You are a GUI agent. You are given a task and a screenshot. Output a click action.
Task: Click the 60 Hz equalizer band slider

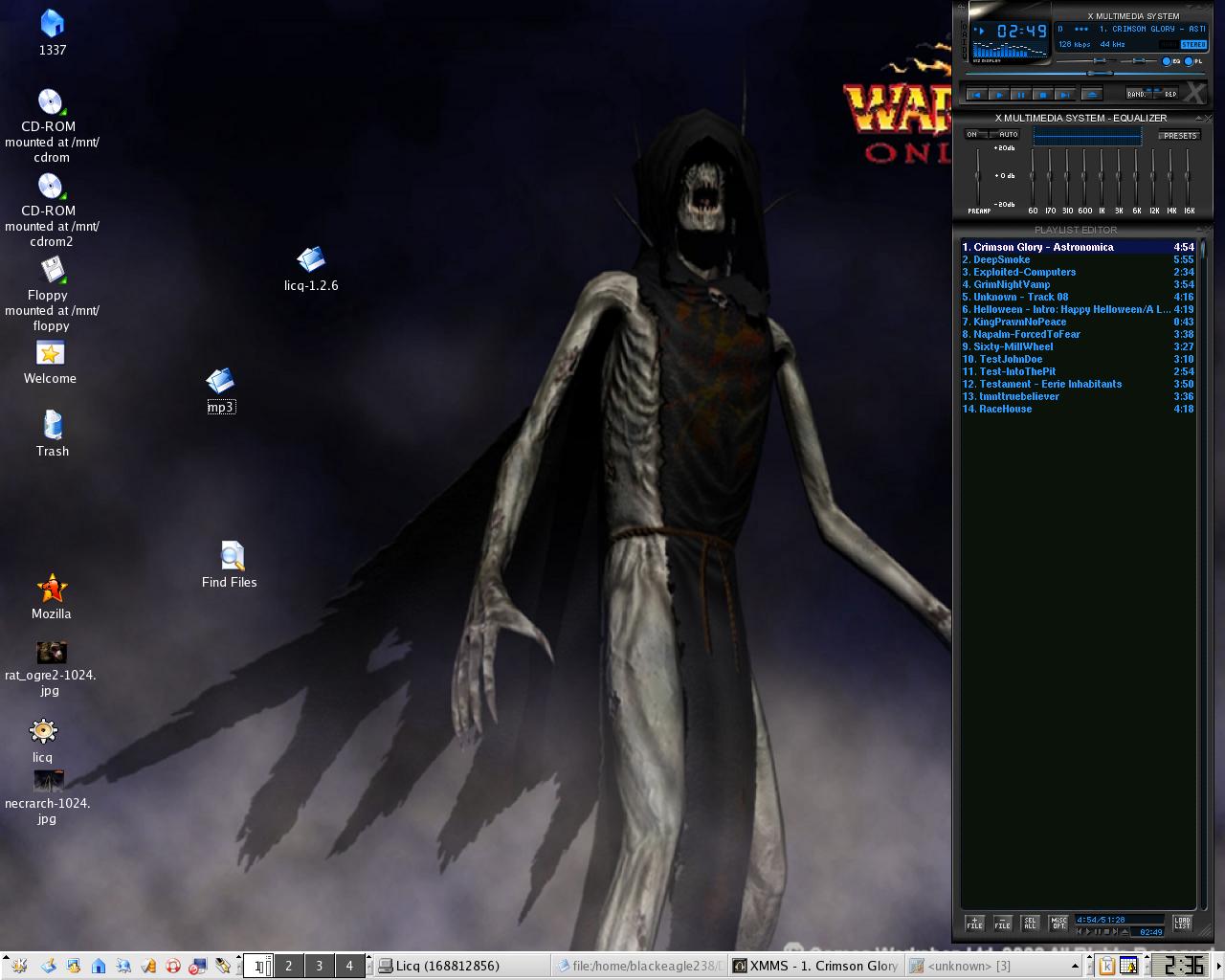click(1032, 176)
